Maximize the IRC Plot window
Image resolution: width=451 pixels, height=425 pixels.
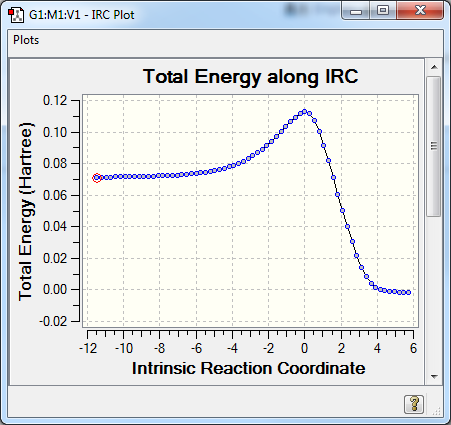383,11
